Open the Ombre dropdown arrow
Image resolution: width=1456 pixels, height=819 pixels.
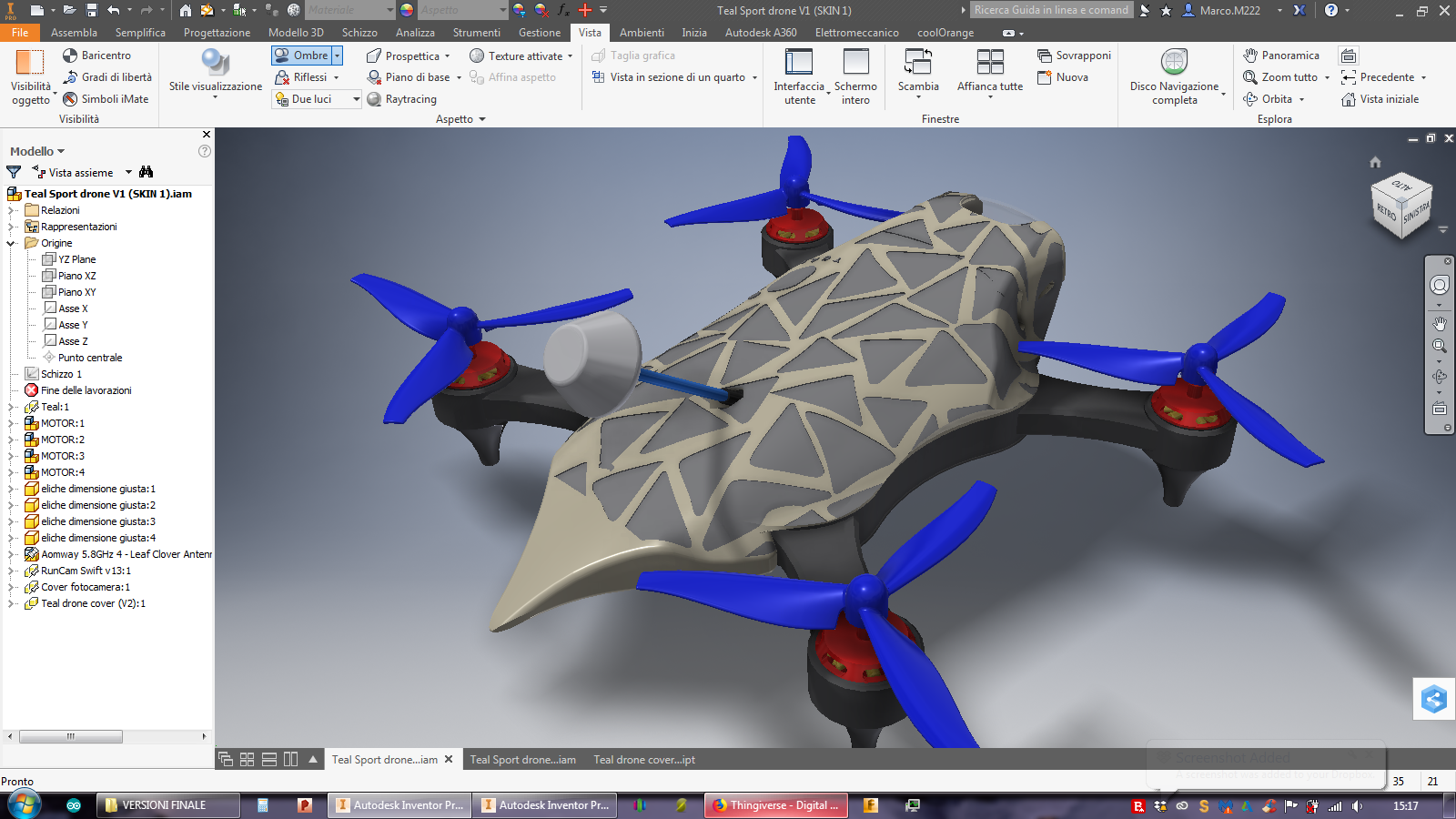337,56
